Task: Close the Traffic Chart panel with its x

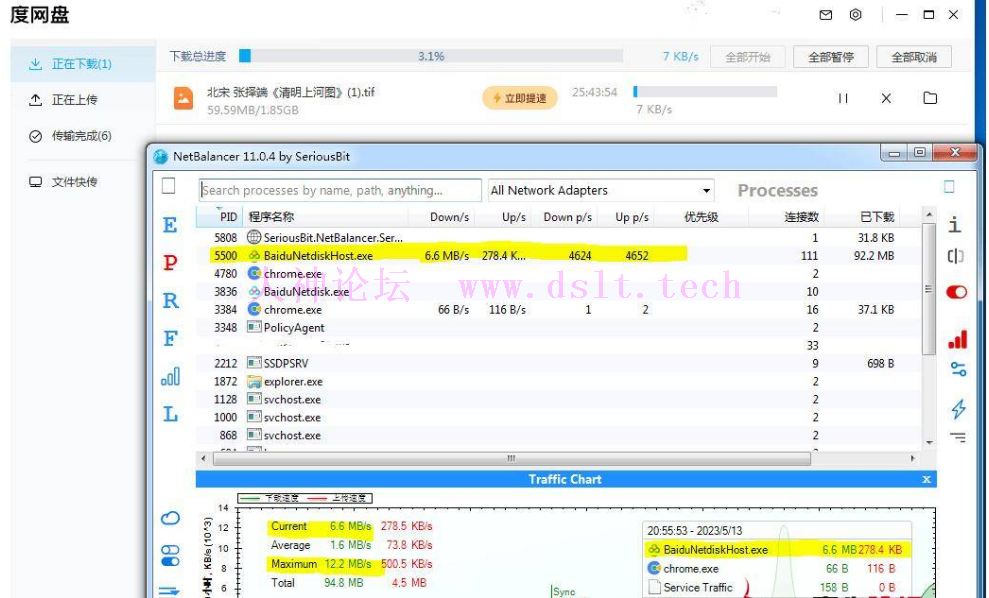Action: pyautogui.click(x=927, y=479)
